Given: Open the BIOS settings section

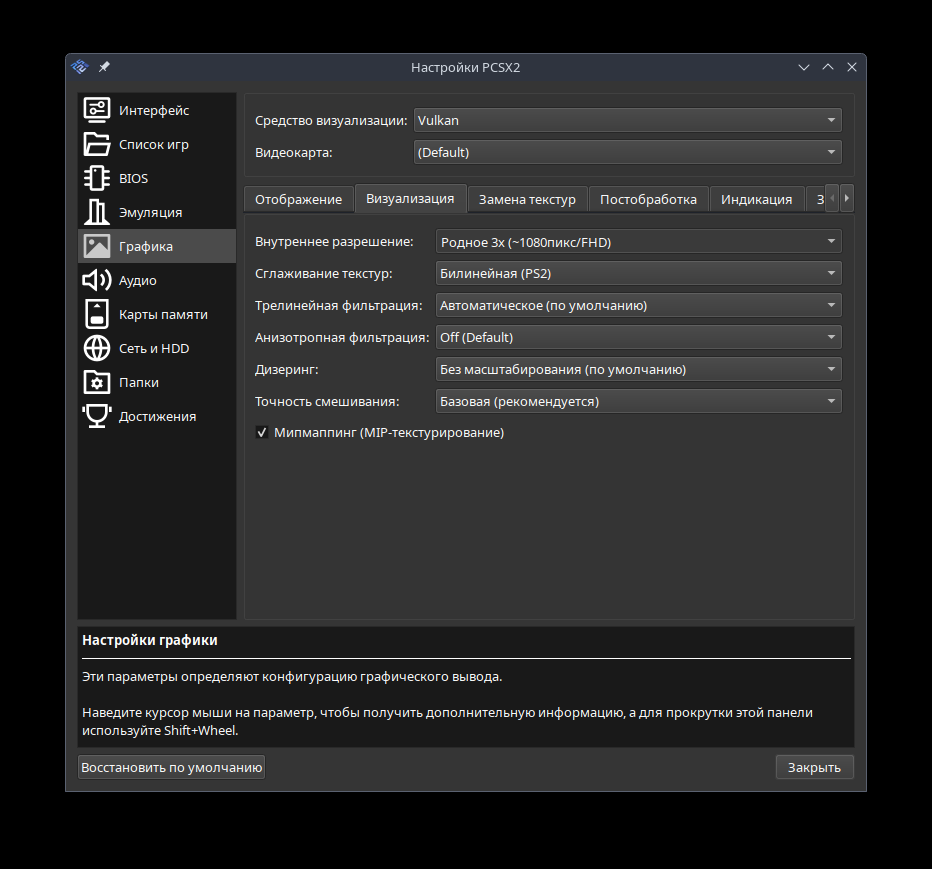Looking at the screenshot, I should click(x=157, y=178).
